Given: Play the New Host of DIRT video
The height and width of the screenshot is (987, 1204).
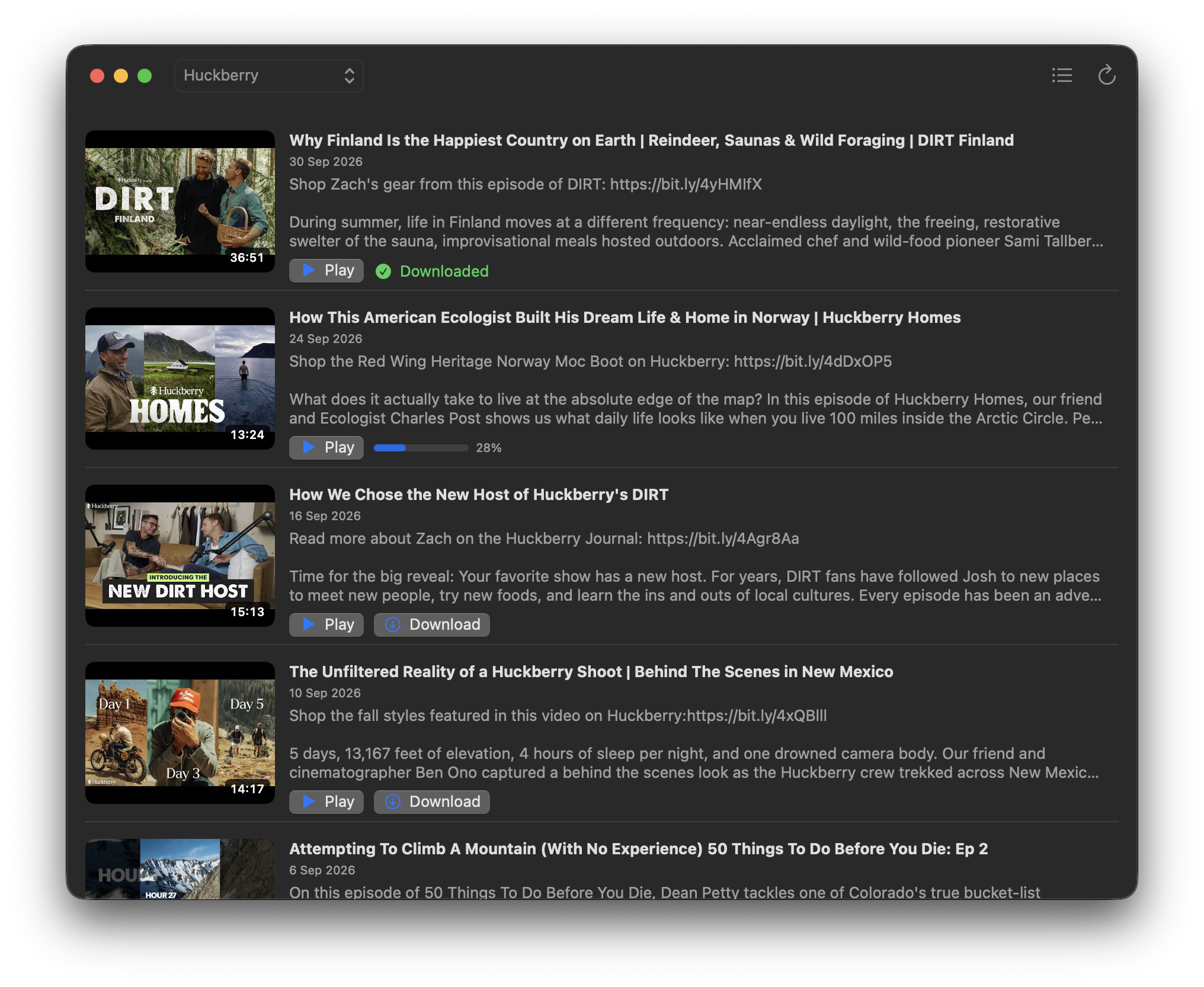Looking at the screenshot, I should tap(326, 625).
